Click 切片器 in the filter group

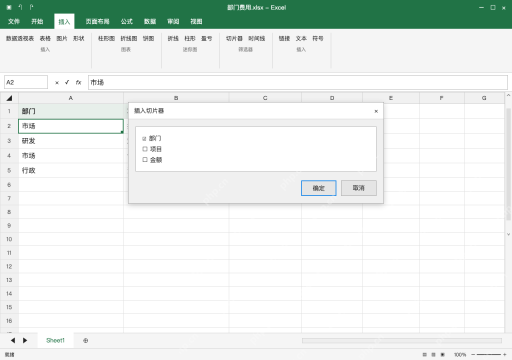point(234,39)
